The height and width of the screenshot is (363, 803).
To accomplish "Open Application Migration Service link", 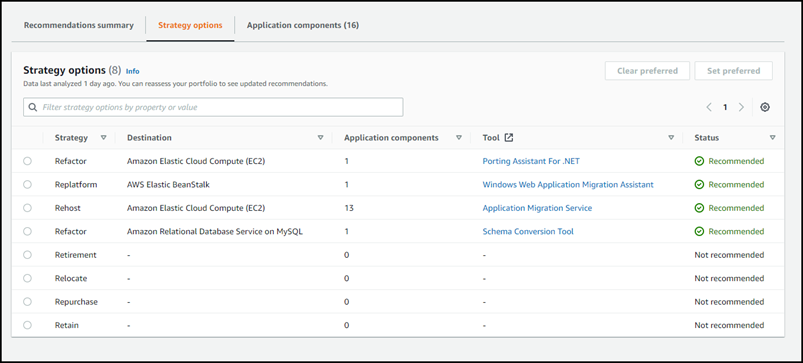I will click(537, 208).
